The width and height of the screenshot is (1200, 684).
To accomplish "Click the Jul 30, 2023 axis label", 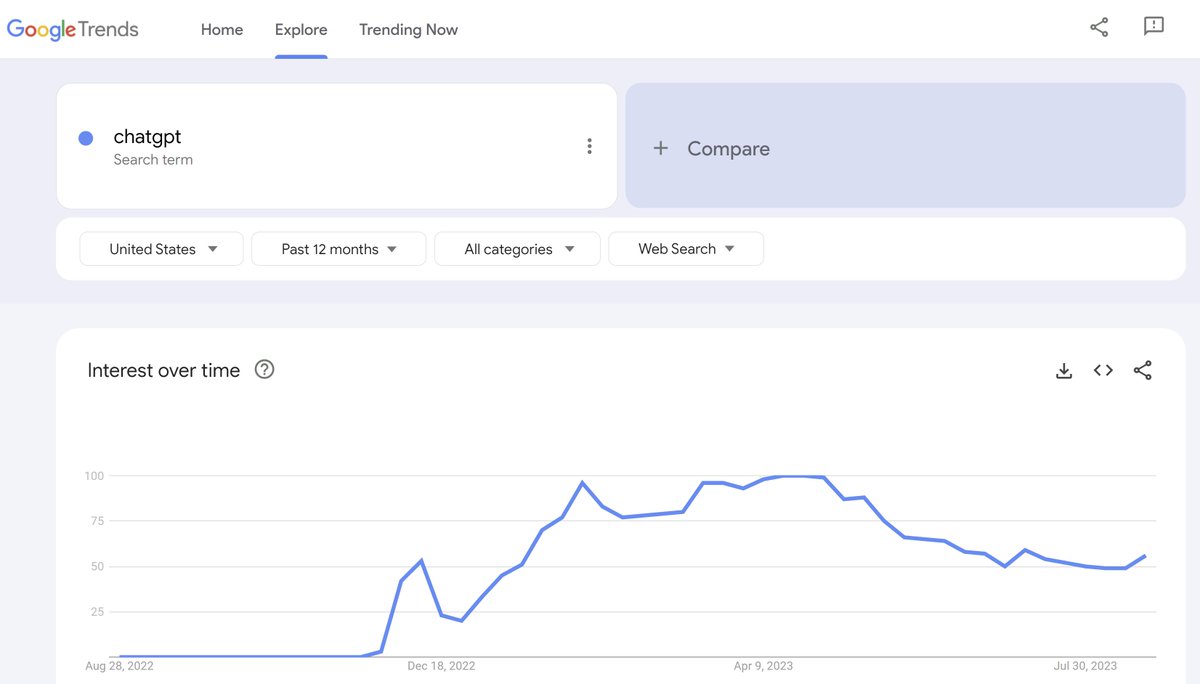I will pos(1086,665).
